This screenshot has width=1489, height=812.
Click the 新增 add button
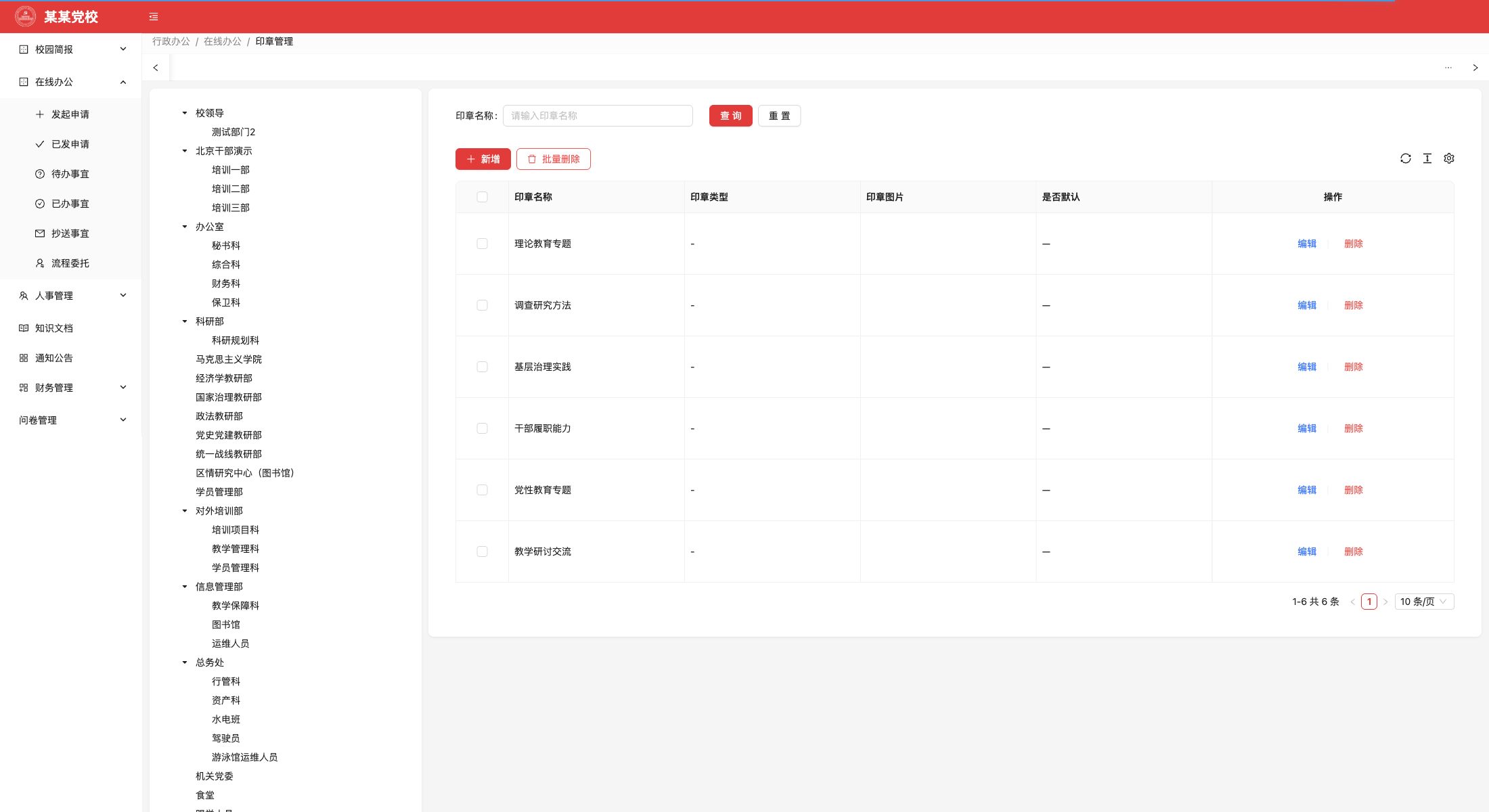pos(483,159)
